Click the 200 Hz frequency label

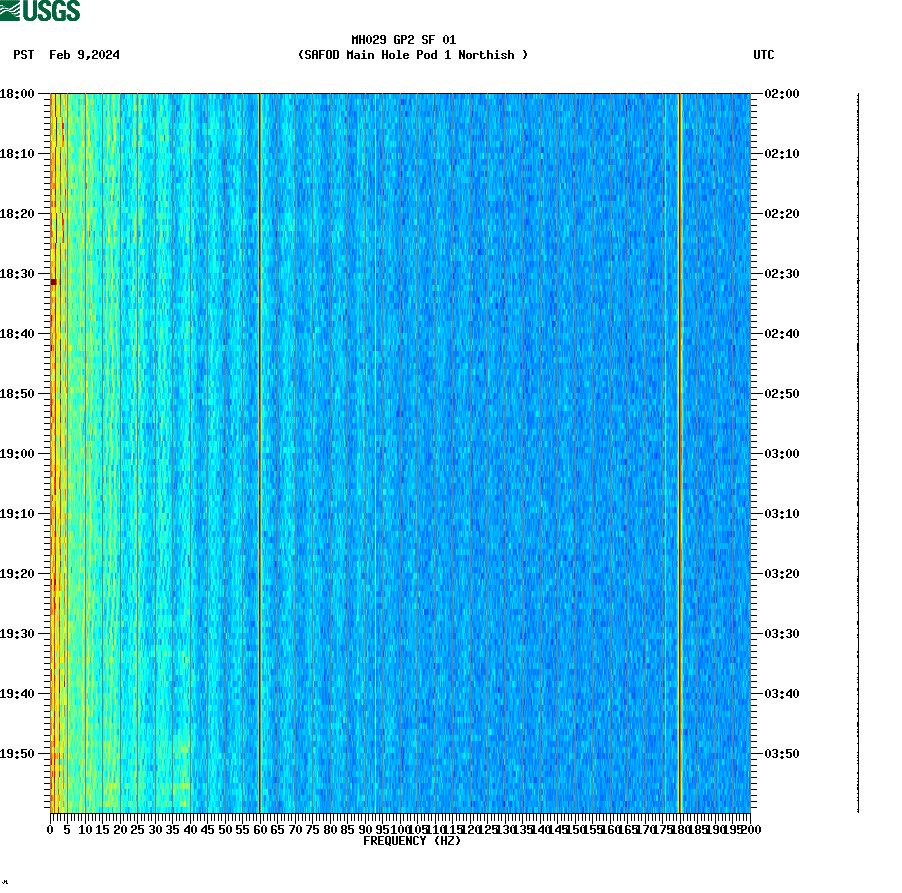pyautogui.click(x=749, y=829)
